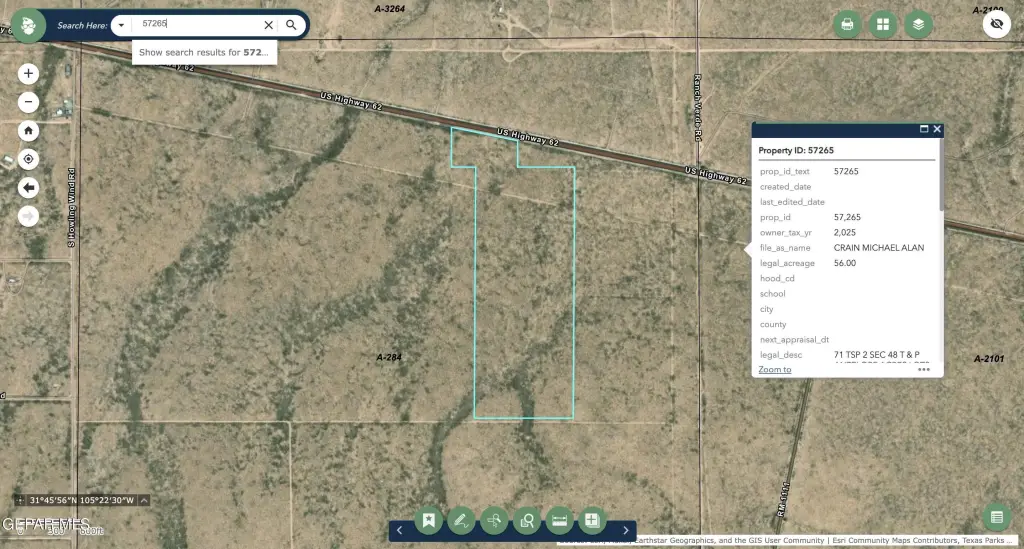
Task: Click the My Location target button
Action: (28, 159)
